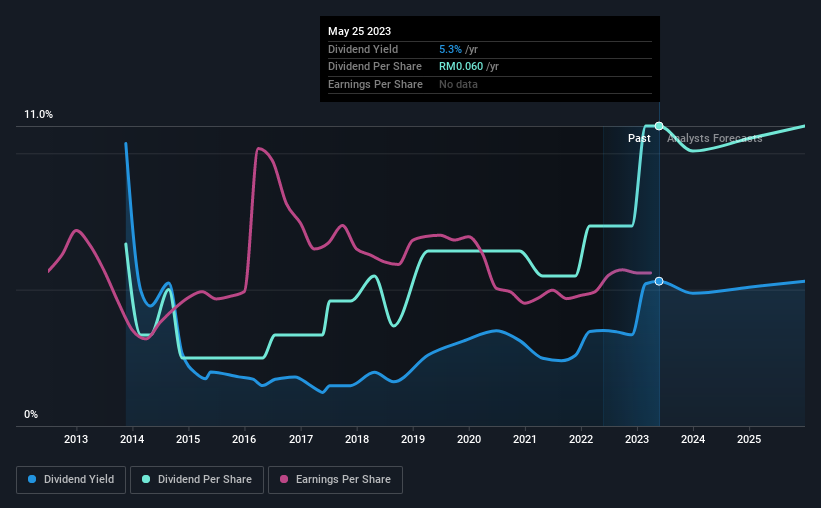Click the 2020 x-axis label
The image size is (821, 508).
coord(469,439)
